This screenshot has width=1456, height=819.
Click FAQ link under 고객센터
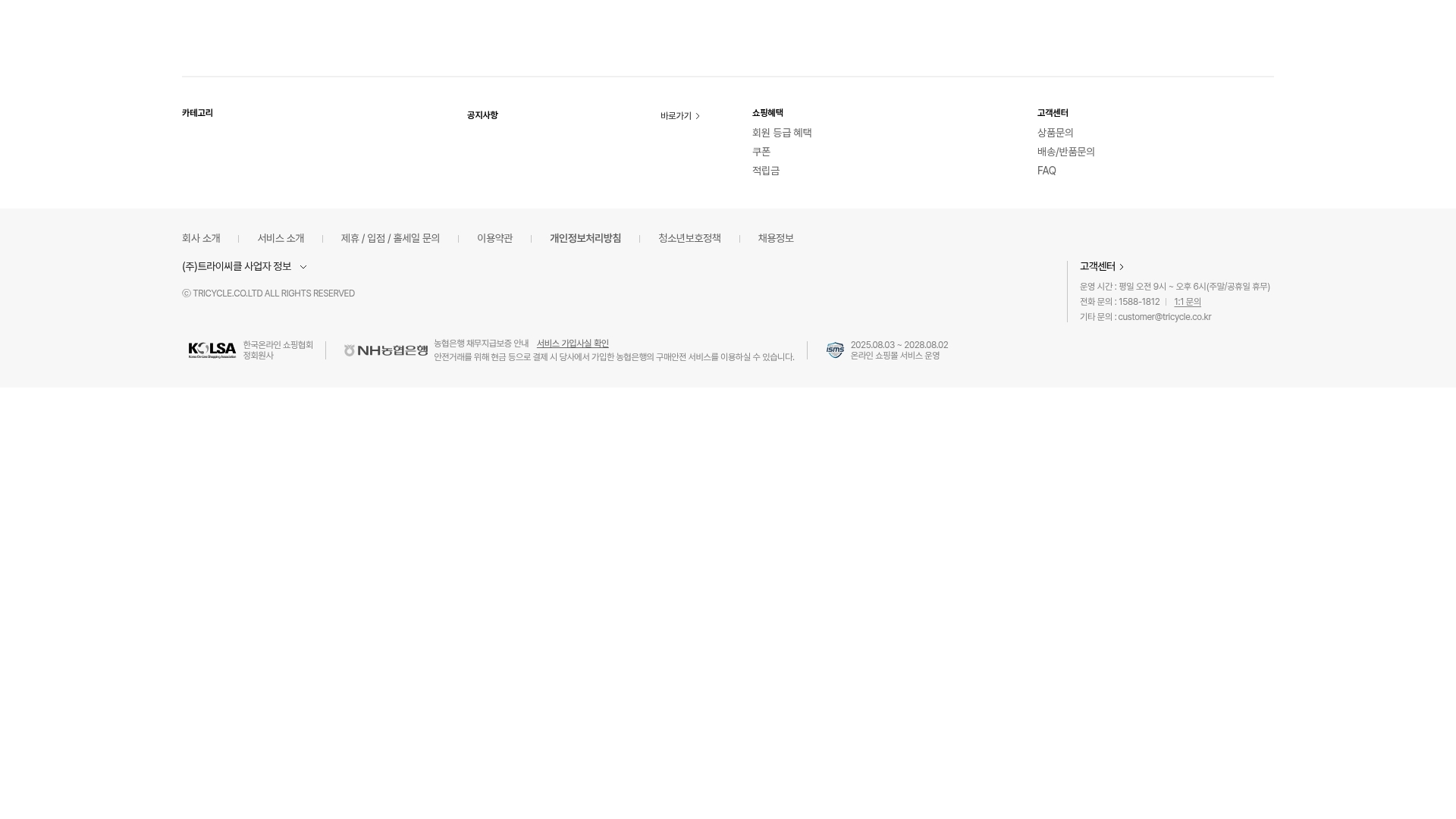click(1046, 171)
